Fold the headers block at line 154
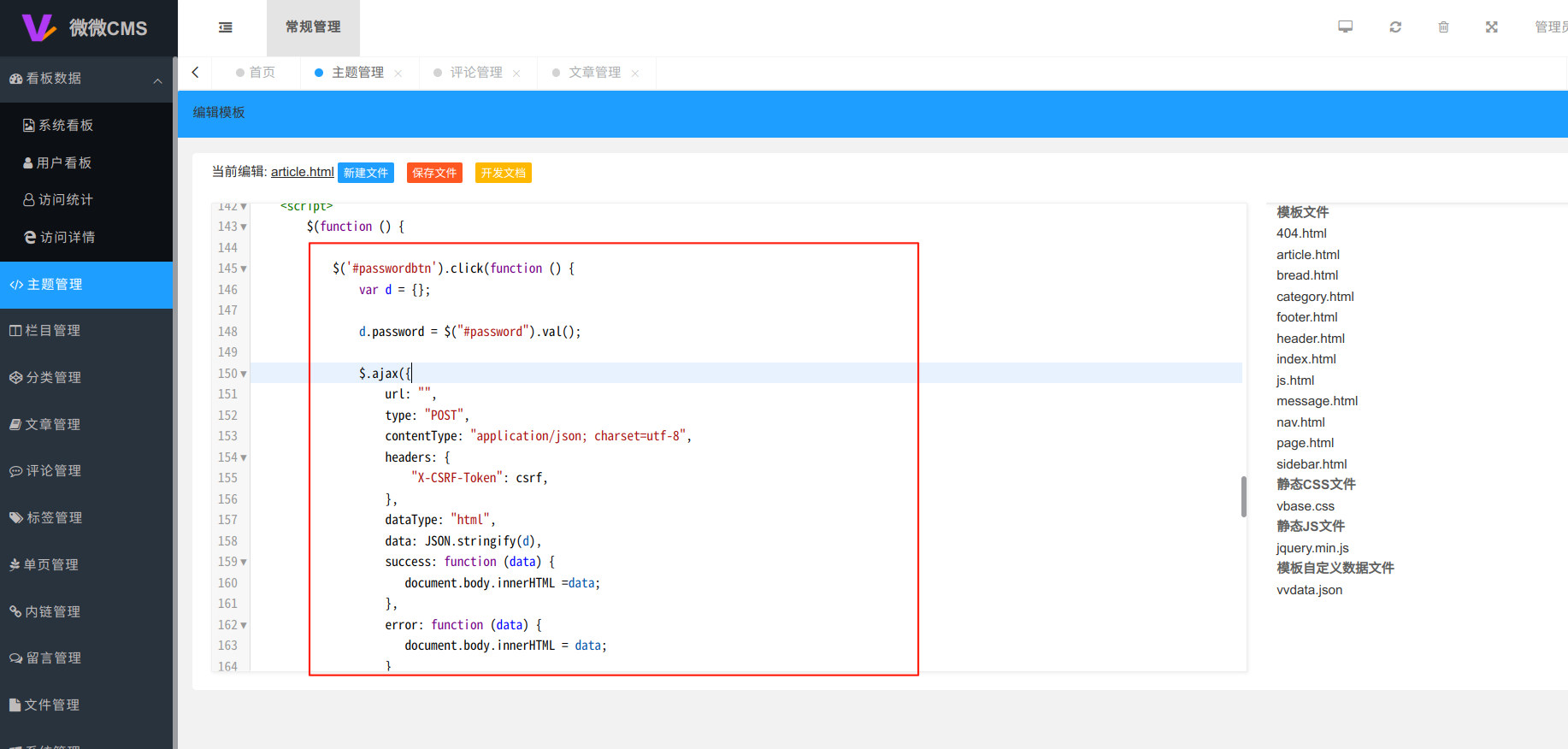 pyautogui.click(x=244, y=458)
